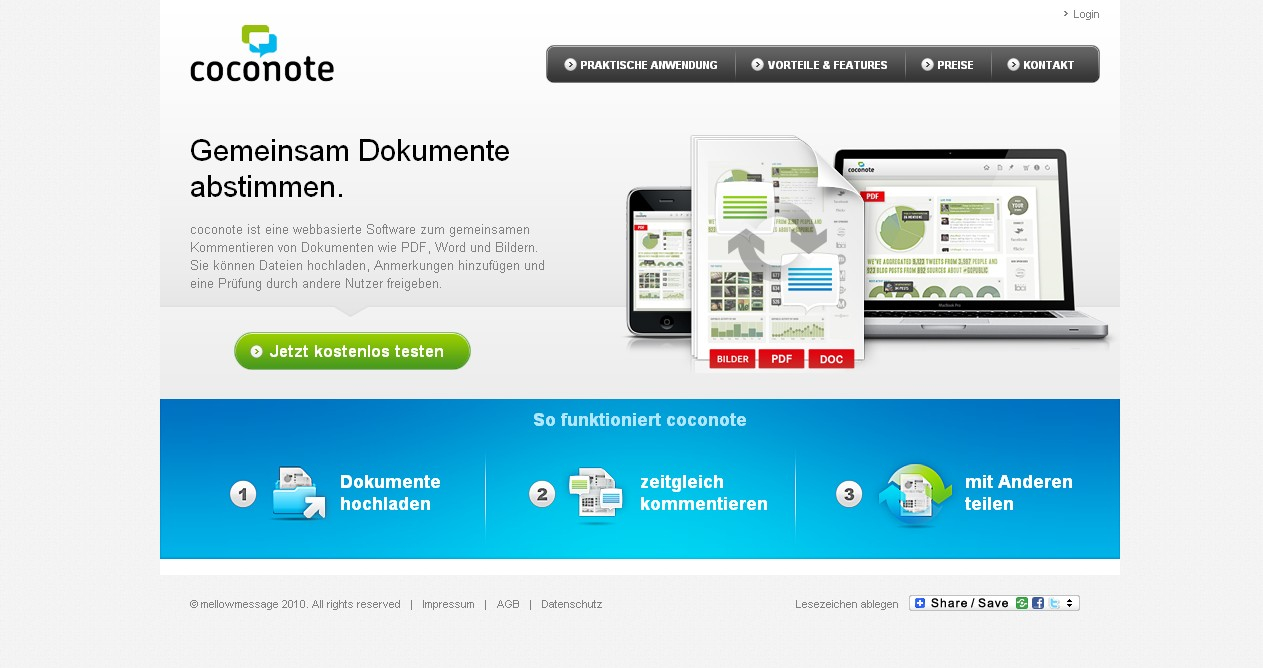Viewport: 1263px width, 668px height.
Task: Open the PRAKTISCHE ANWENDUNG navigation menu
Action: tap(640, 64)
